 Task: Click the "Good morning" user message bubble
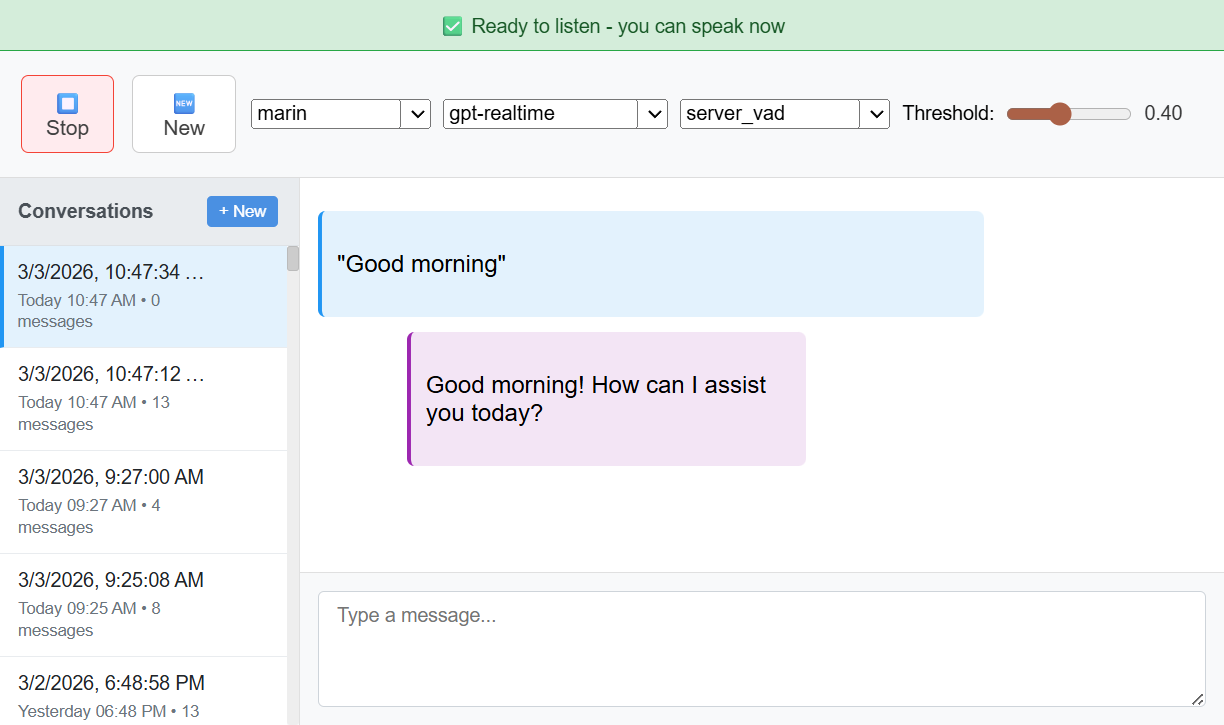[650, 264]
